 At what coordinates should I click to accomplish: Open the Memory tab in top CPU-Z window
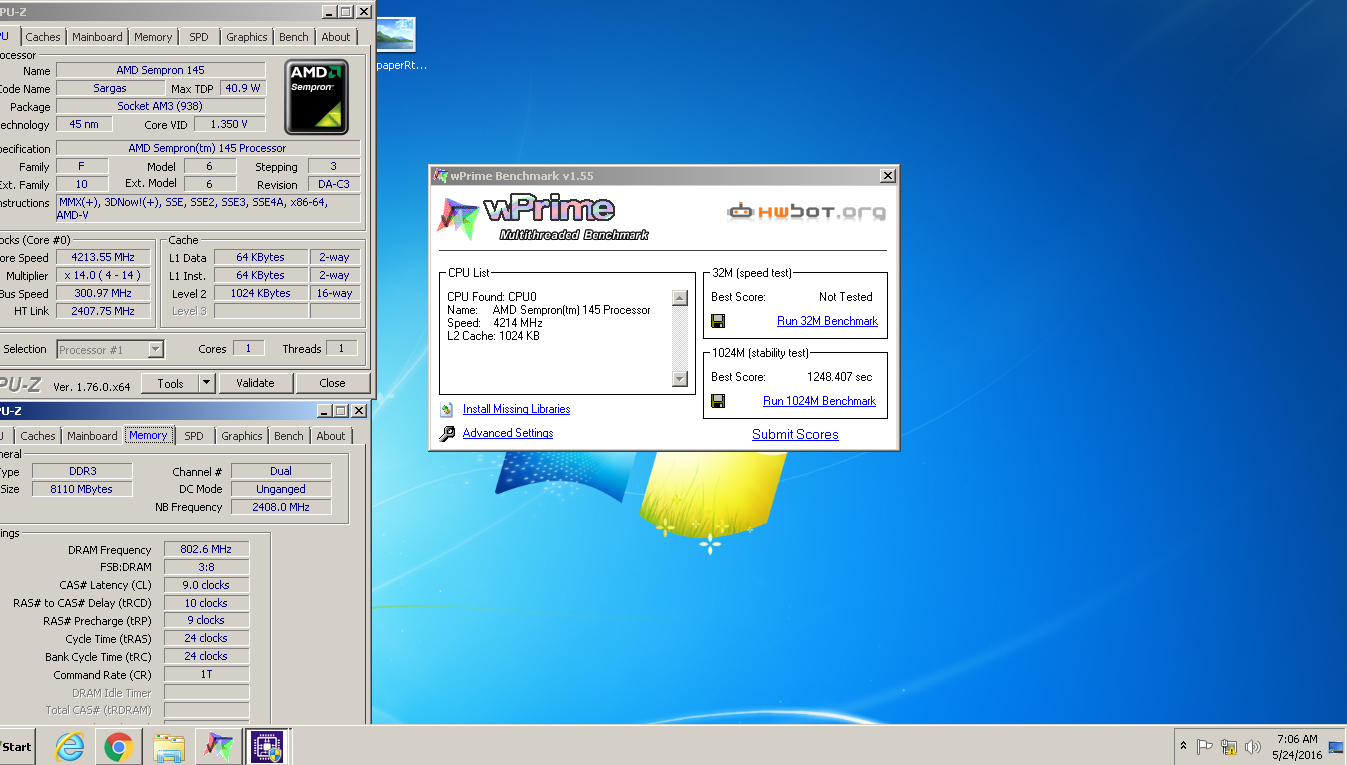pos(153,37)
